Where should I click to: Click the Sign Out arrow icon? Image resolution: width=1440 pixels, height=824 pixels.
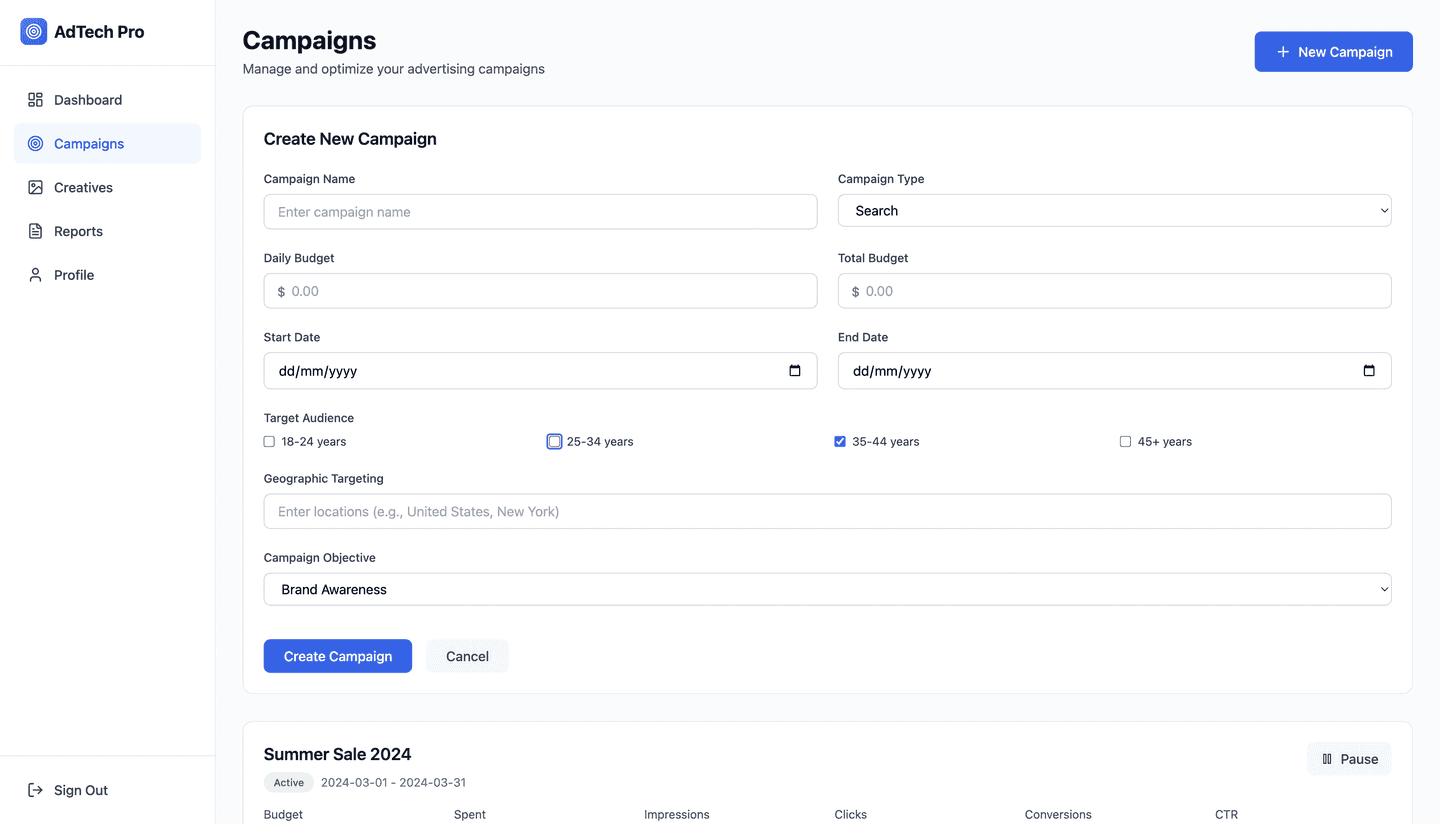[x=33, y=790]
